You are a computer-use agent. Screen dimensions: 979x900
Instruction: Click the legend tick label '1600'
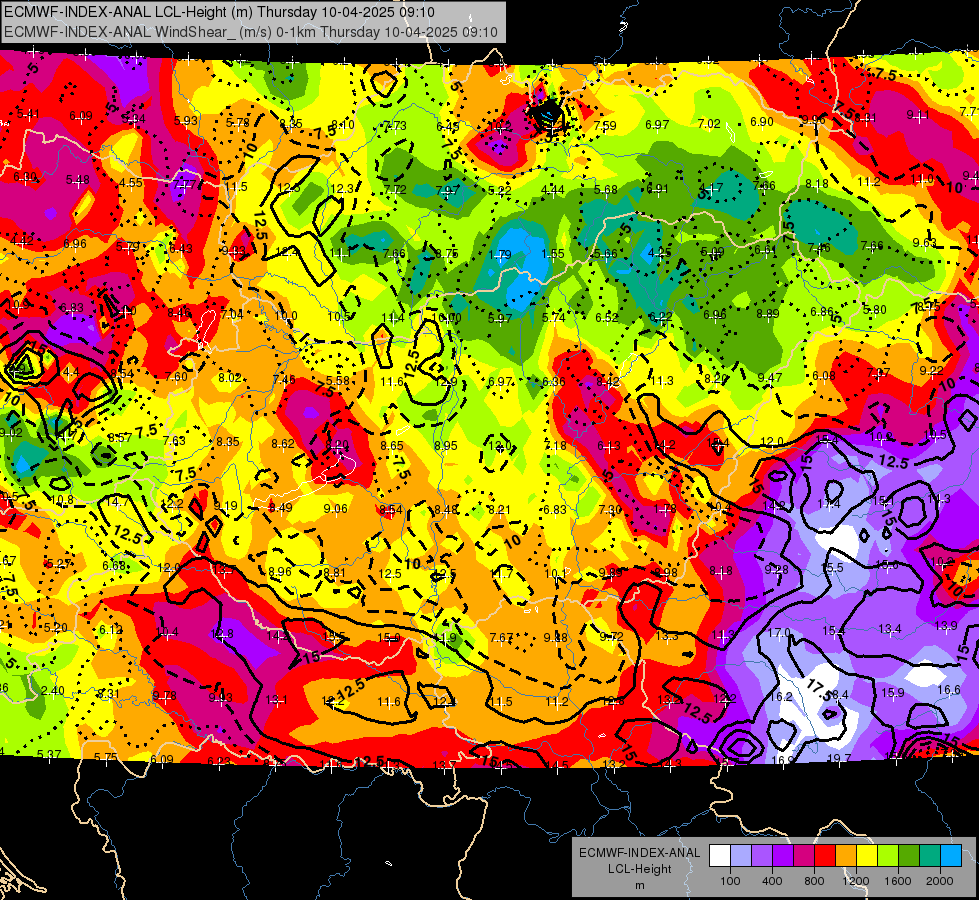coord(898,881)
